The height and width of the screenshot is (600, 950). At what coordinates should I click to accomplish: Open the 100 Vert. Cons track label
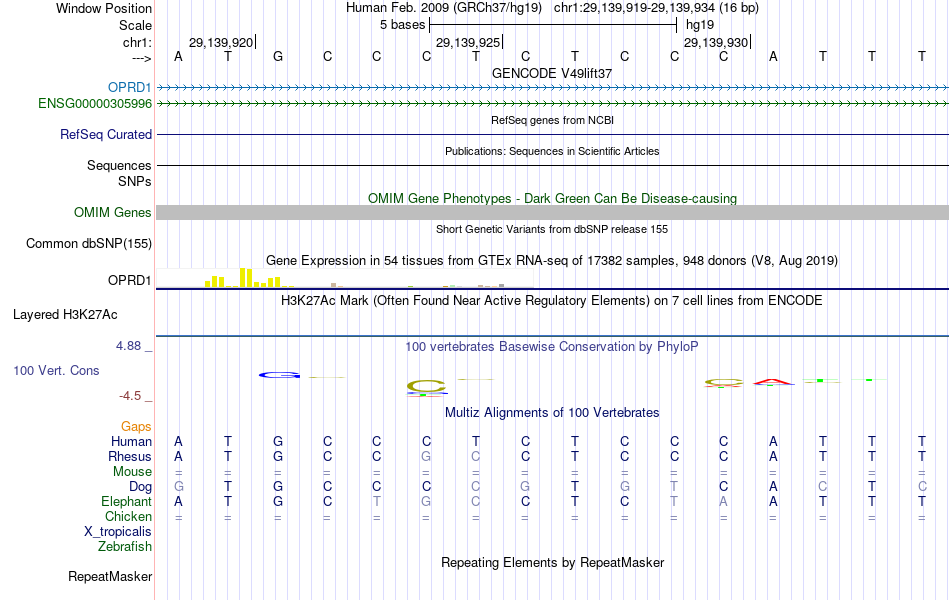[x=56, y=370]
